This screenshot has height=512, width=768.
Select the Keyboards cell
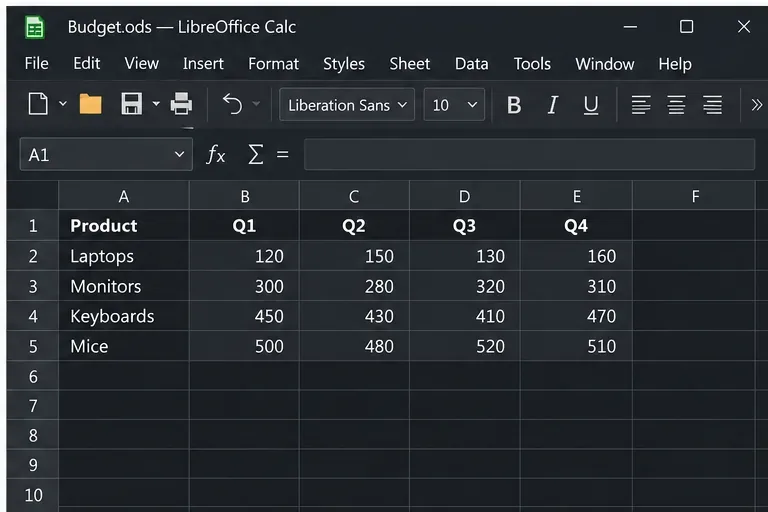tap(124, 316)
